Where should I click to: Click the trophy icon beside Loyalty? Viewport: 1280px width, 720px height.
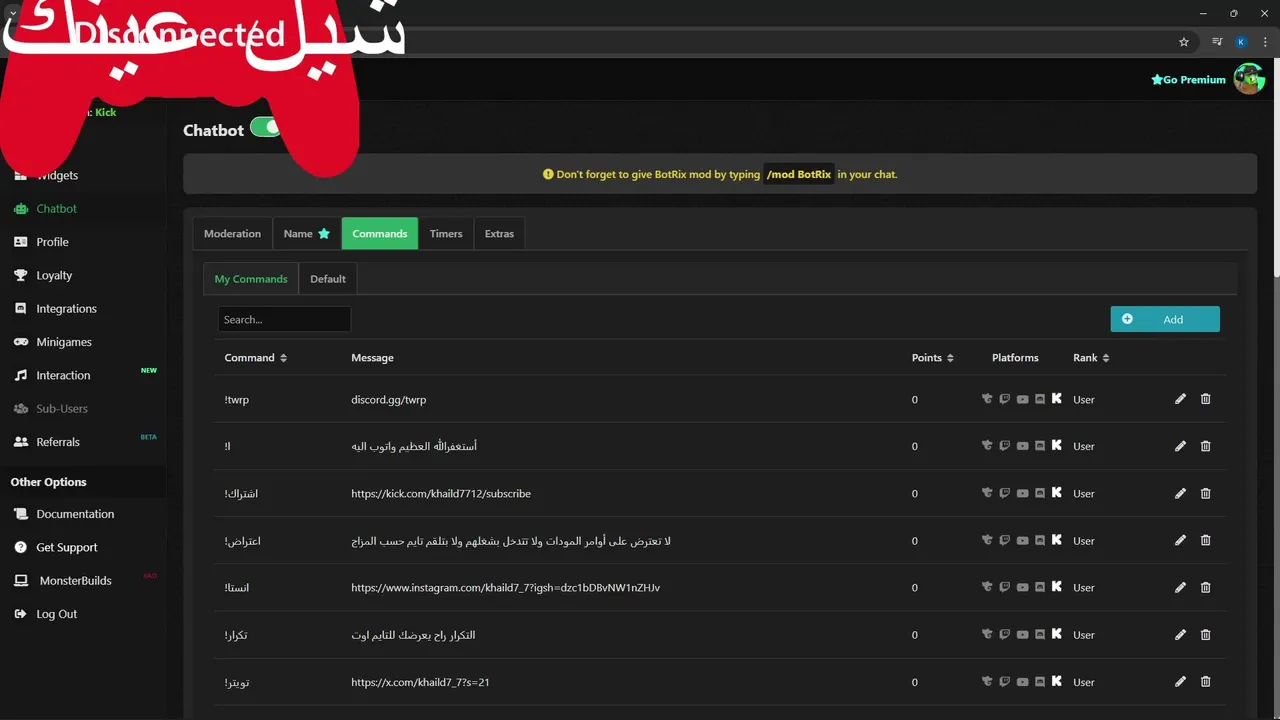20,275
